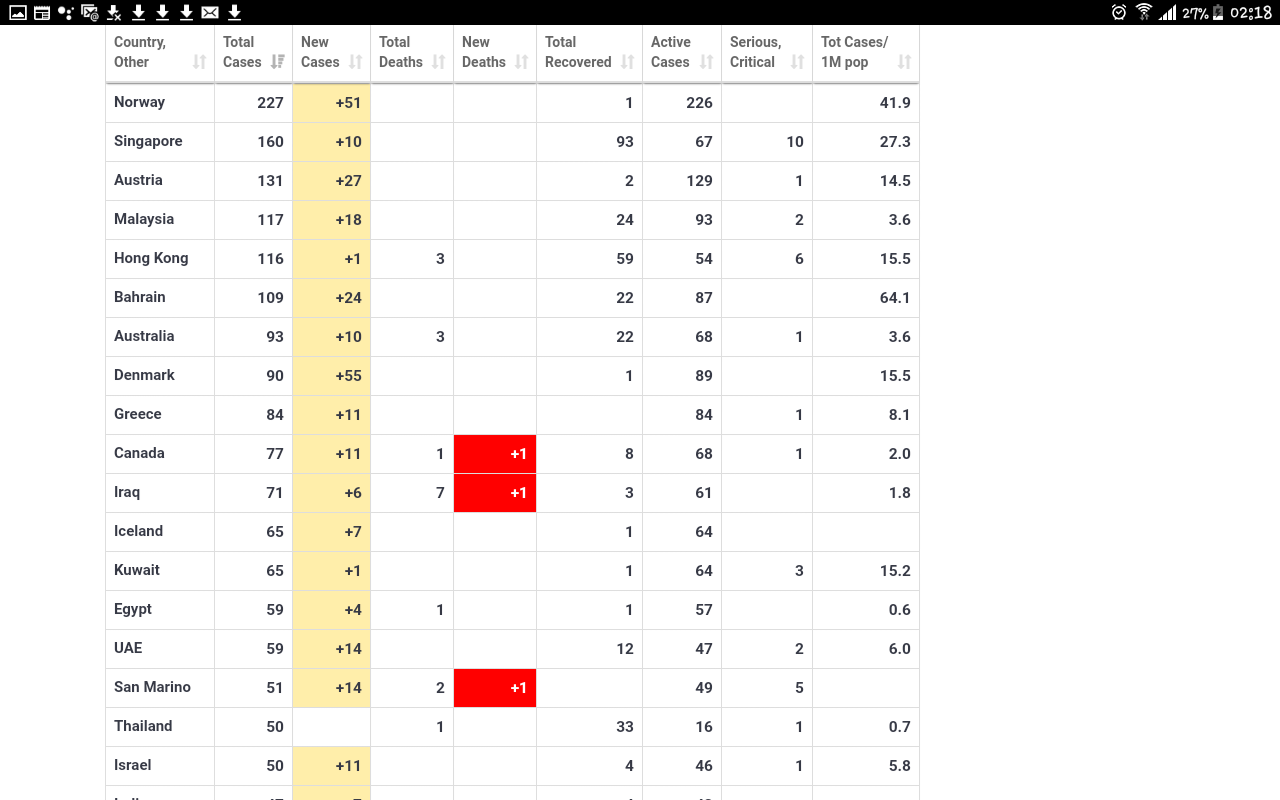
Task: Select the Singapore country name
Action: (148, 141)
